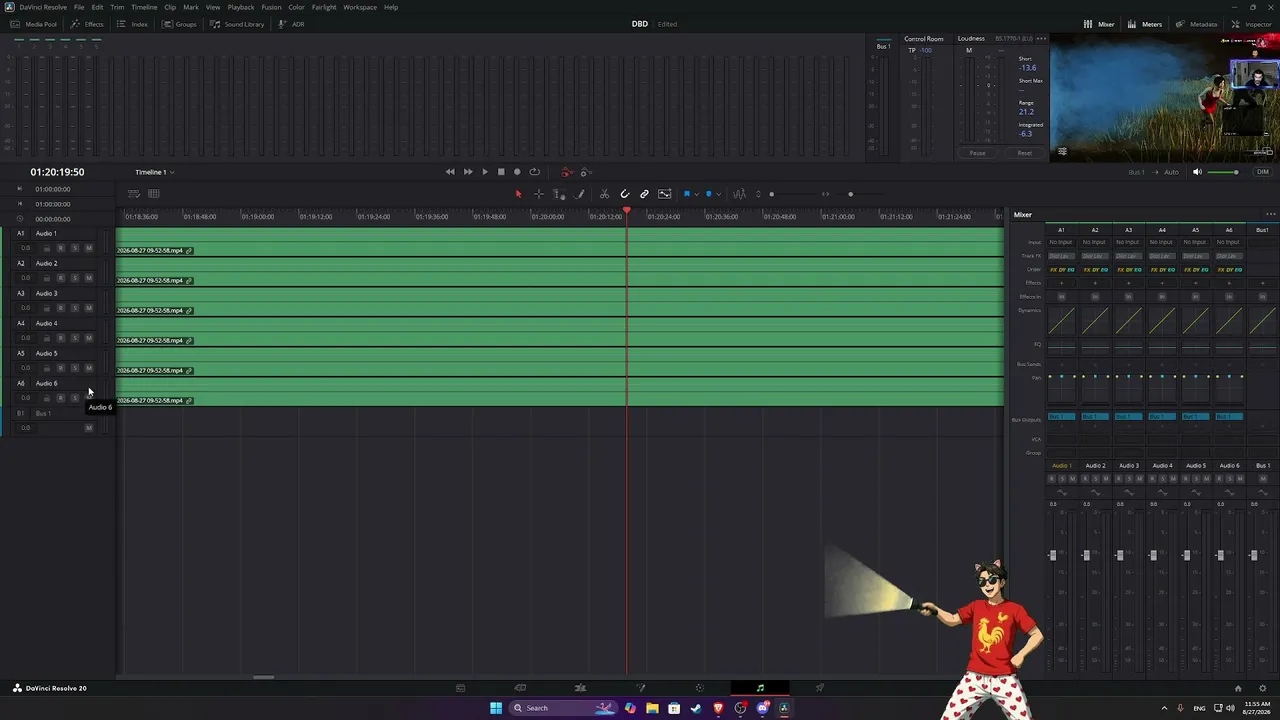Open the Metadata panel
This screenshot has width=1280, height=720.
pyautogui.click(x=1197, y=24)
